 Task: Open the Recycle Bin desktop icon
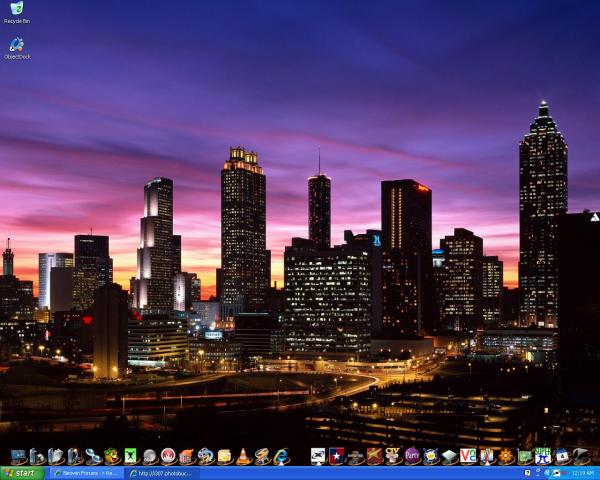click(x=17, y=13)
